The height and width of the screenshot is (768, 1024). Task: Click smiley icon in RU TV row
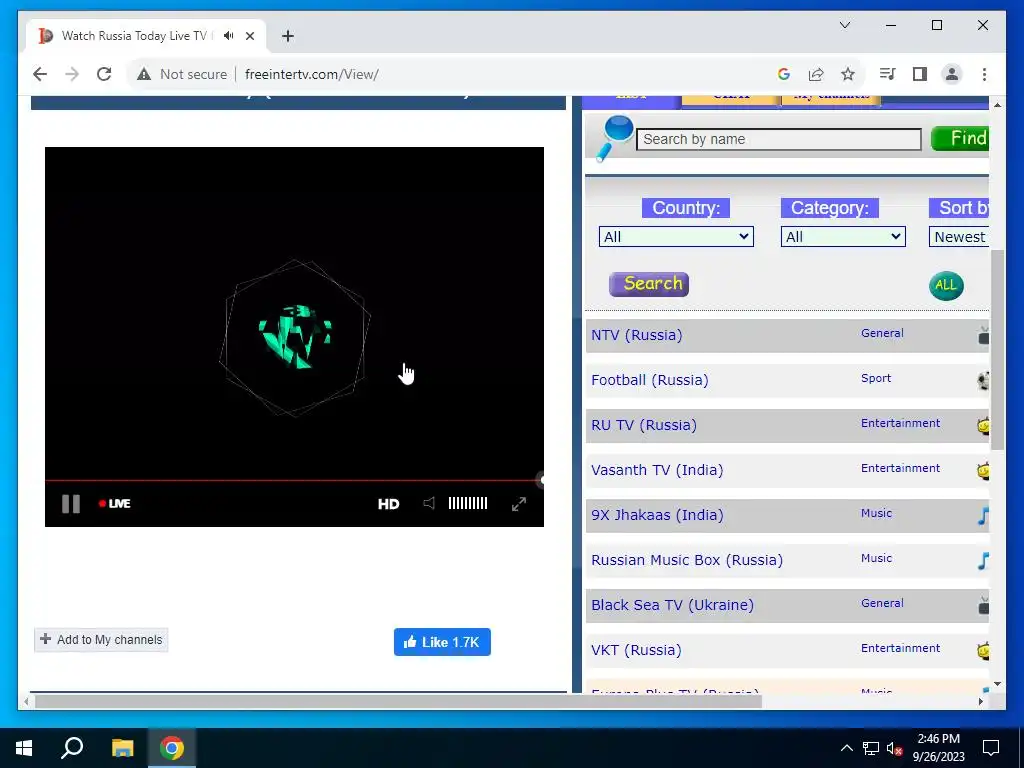983,426
